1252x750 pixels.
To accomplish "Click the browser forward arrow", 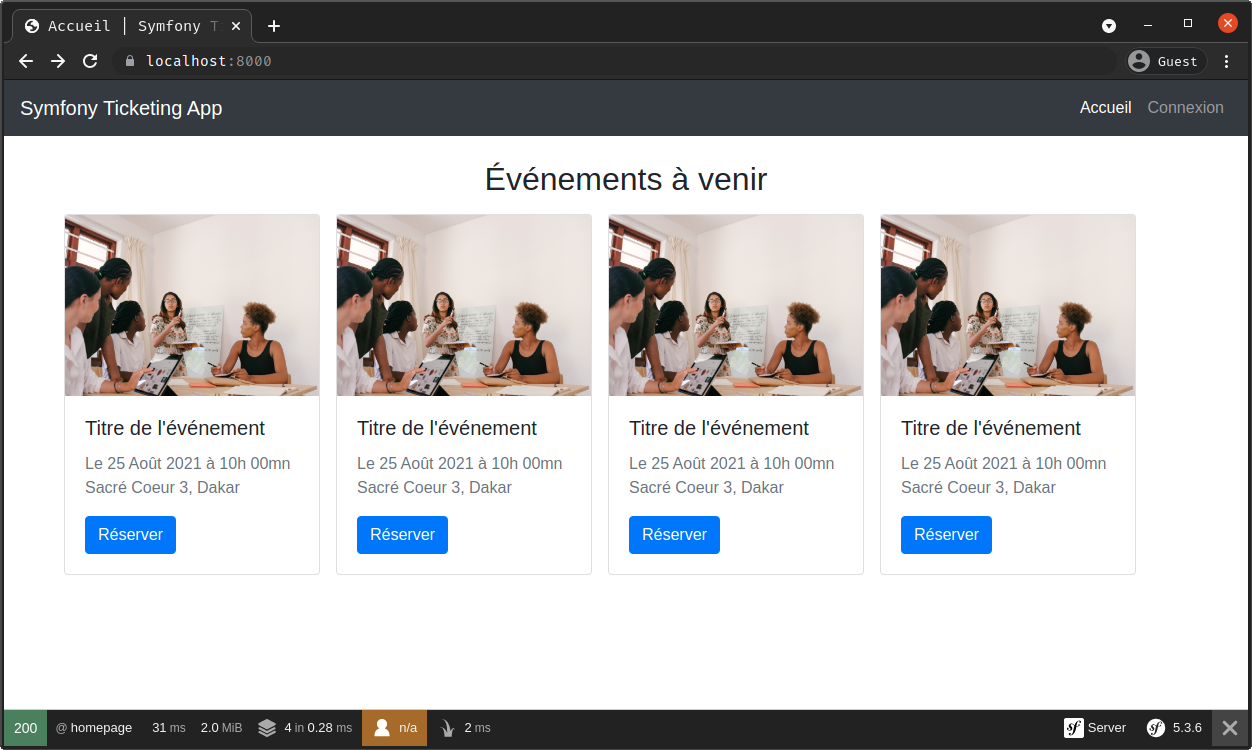I will pyautogui.click(x=58, y=61).
